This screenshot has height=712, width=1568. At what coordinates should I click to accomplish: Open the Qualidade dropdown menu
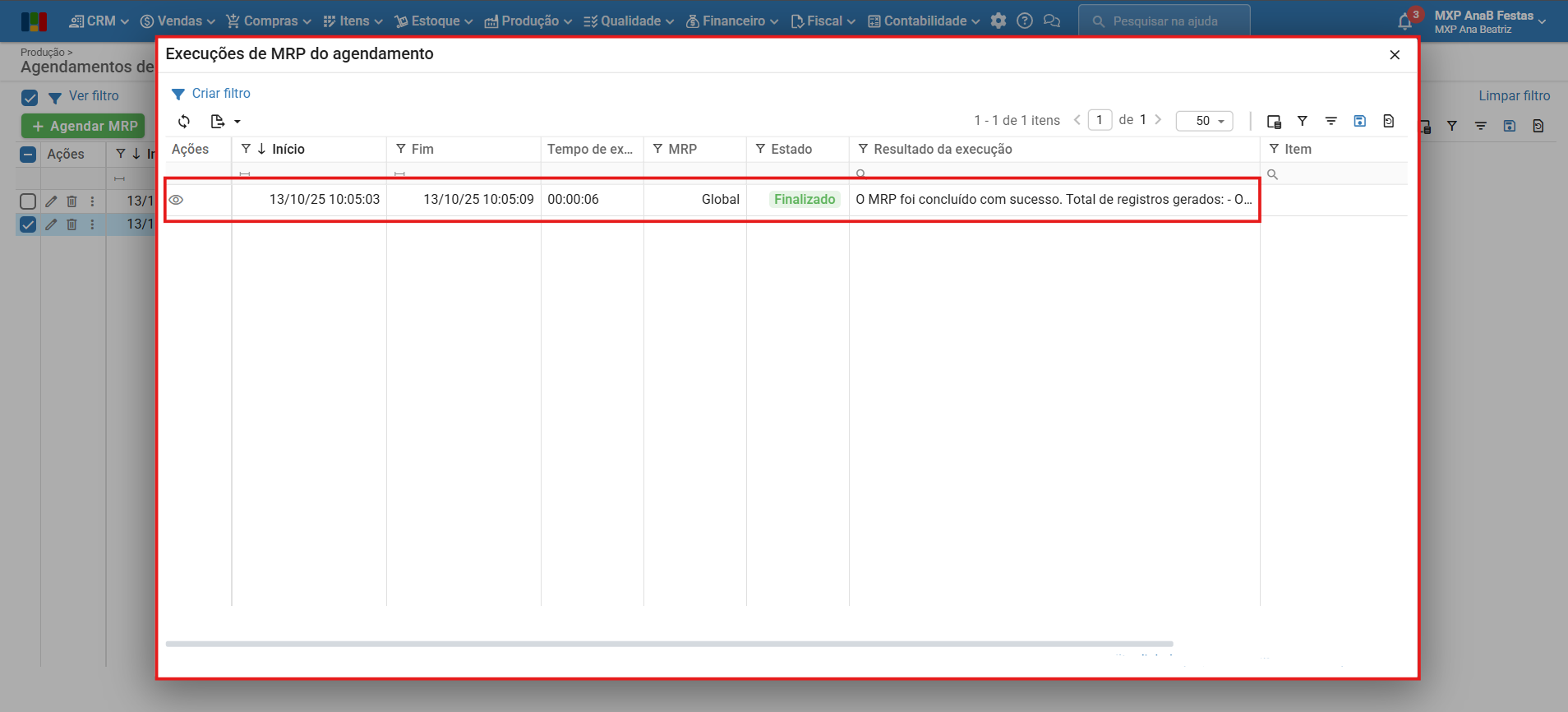coord(629,21)
